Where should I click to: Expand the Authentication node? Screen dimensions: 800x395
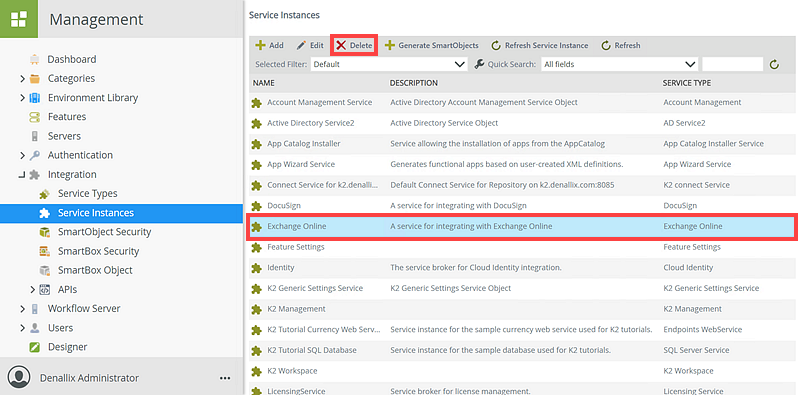22,155
